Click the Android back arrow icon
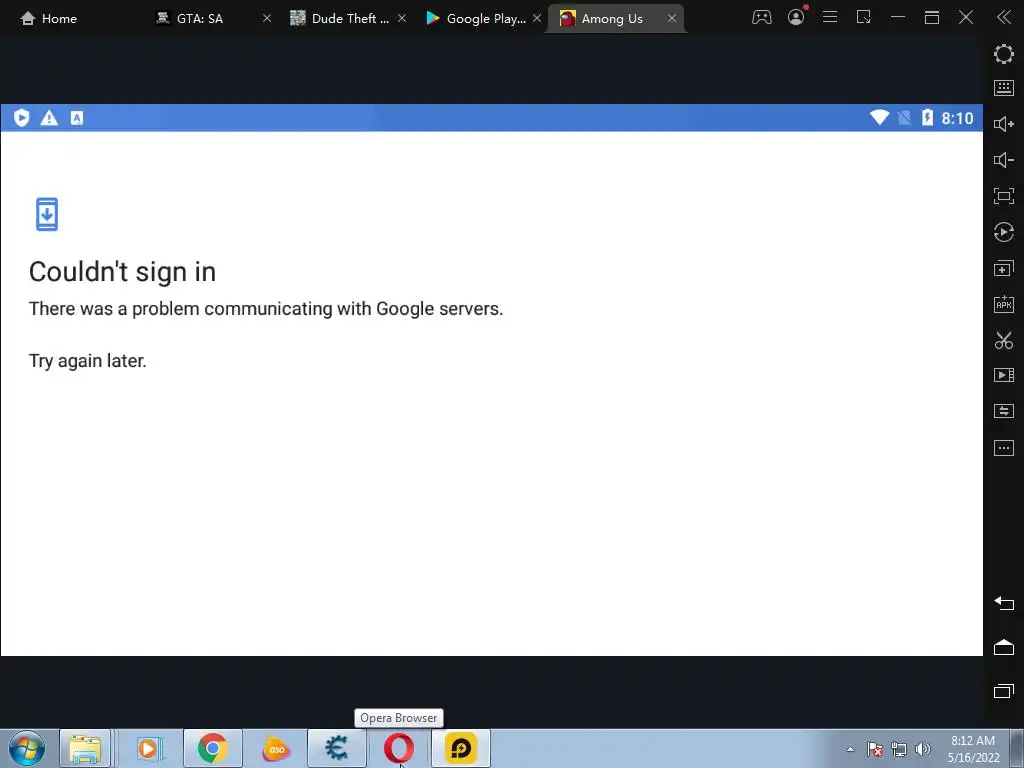 click(1003, 603)
